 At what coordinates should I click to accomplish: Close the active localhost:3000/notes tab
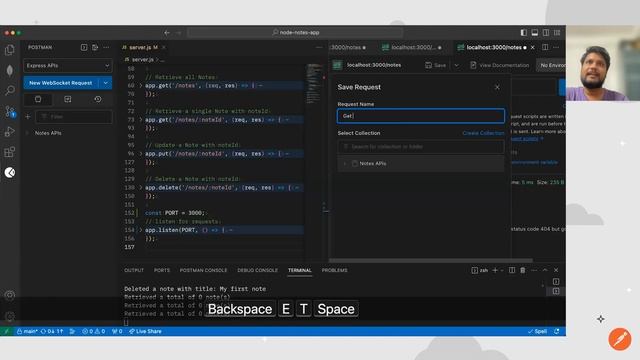click(x=532, y=47)
